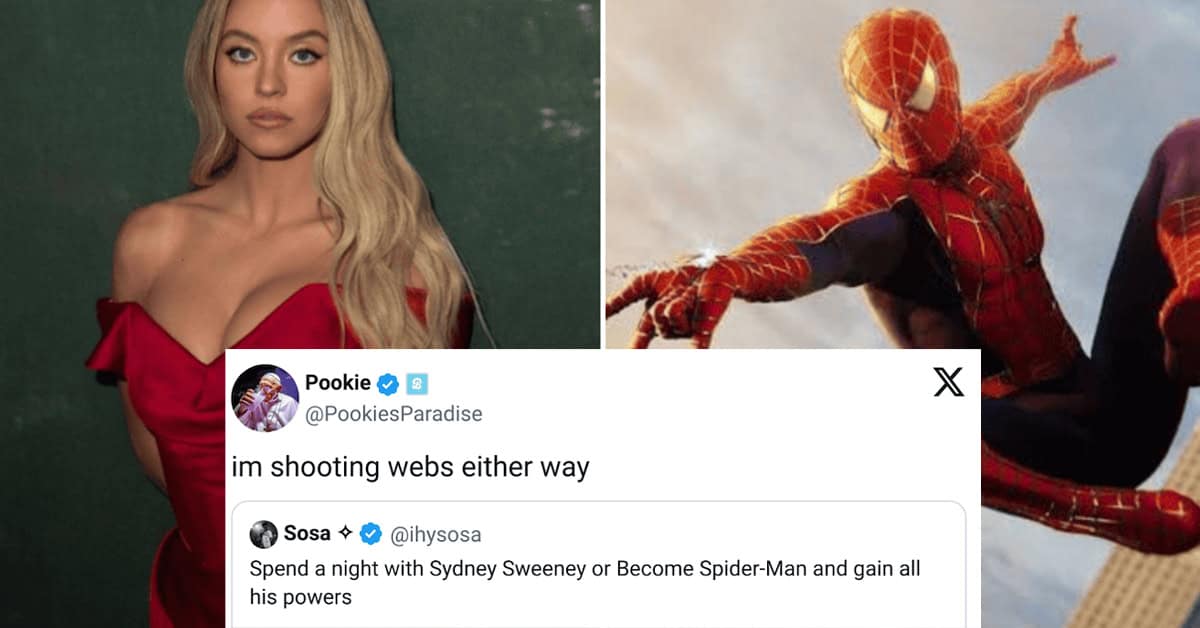Click the square affiliate badge beside Pookie
This screenshot has width=1200, height=628.
pos(417,383)
